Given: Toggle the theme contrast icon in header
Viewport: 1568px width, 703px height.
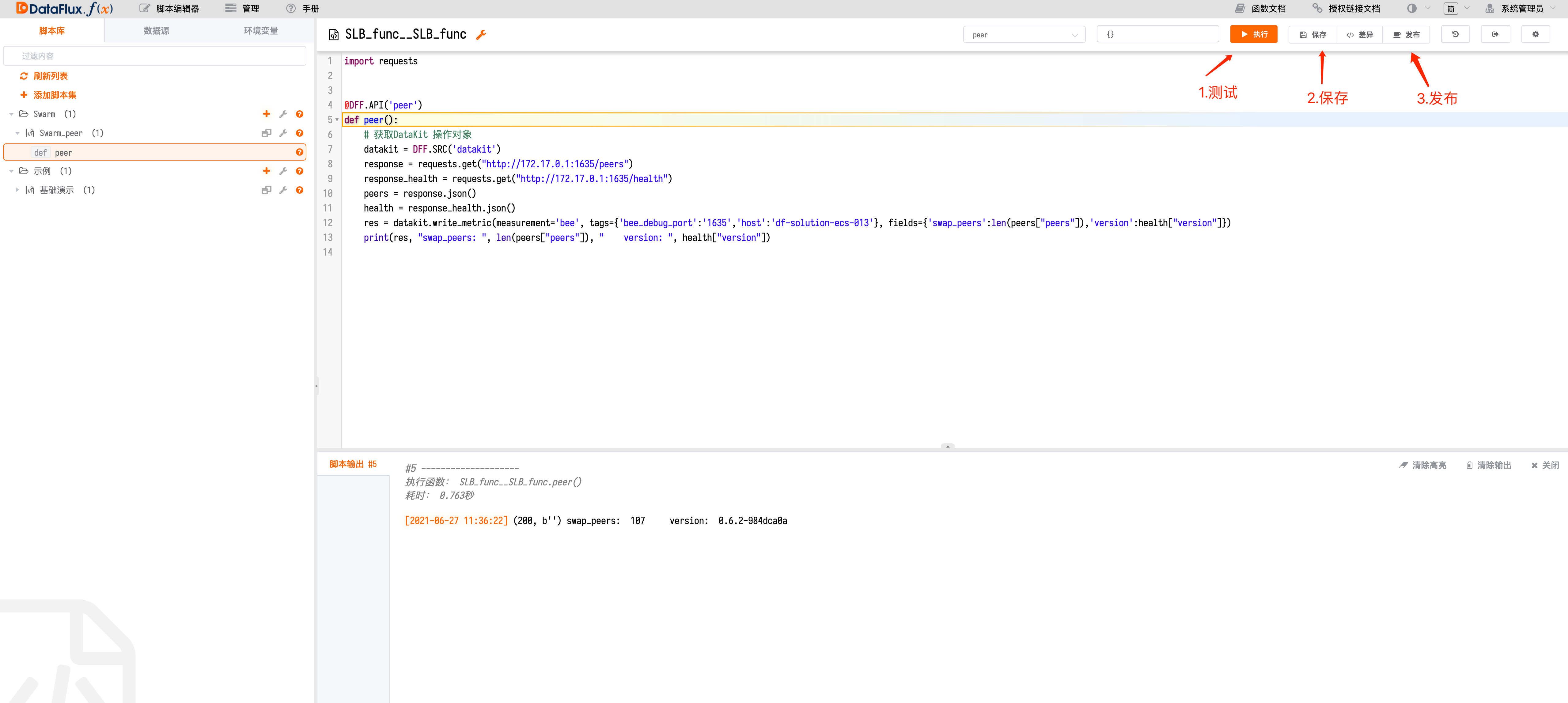Looking at the screenshot, I should tap(1411, 9).
